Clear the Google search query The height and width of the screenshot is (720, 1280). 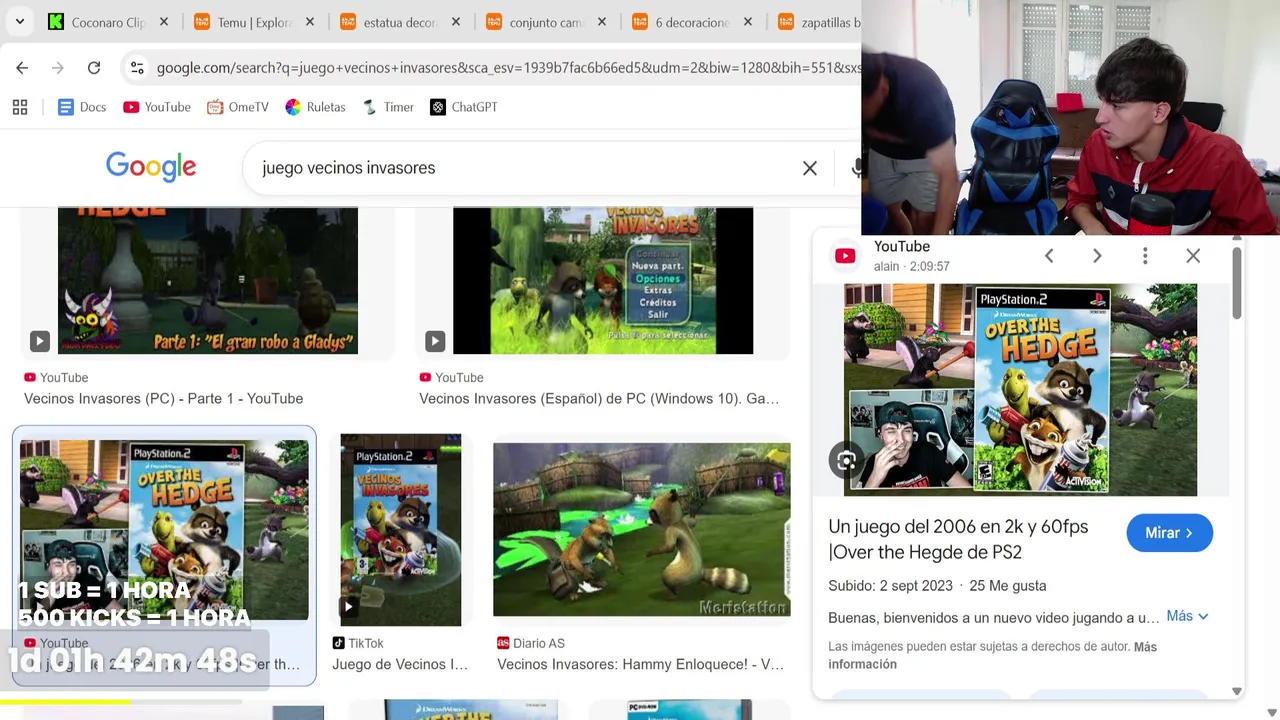coord(810,168)
